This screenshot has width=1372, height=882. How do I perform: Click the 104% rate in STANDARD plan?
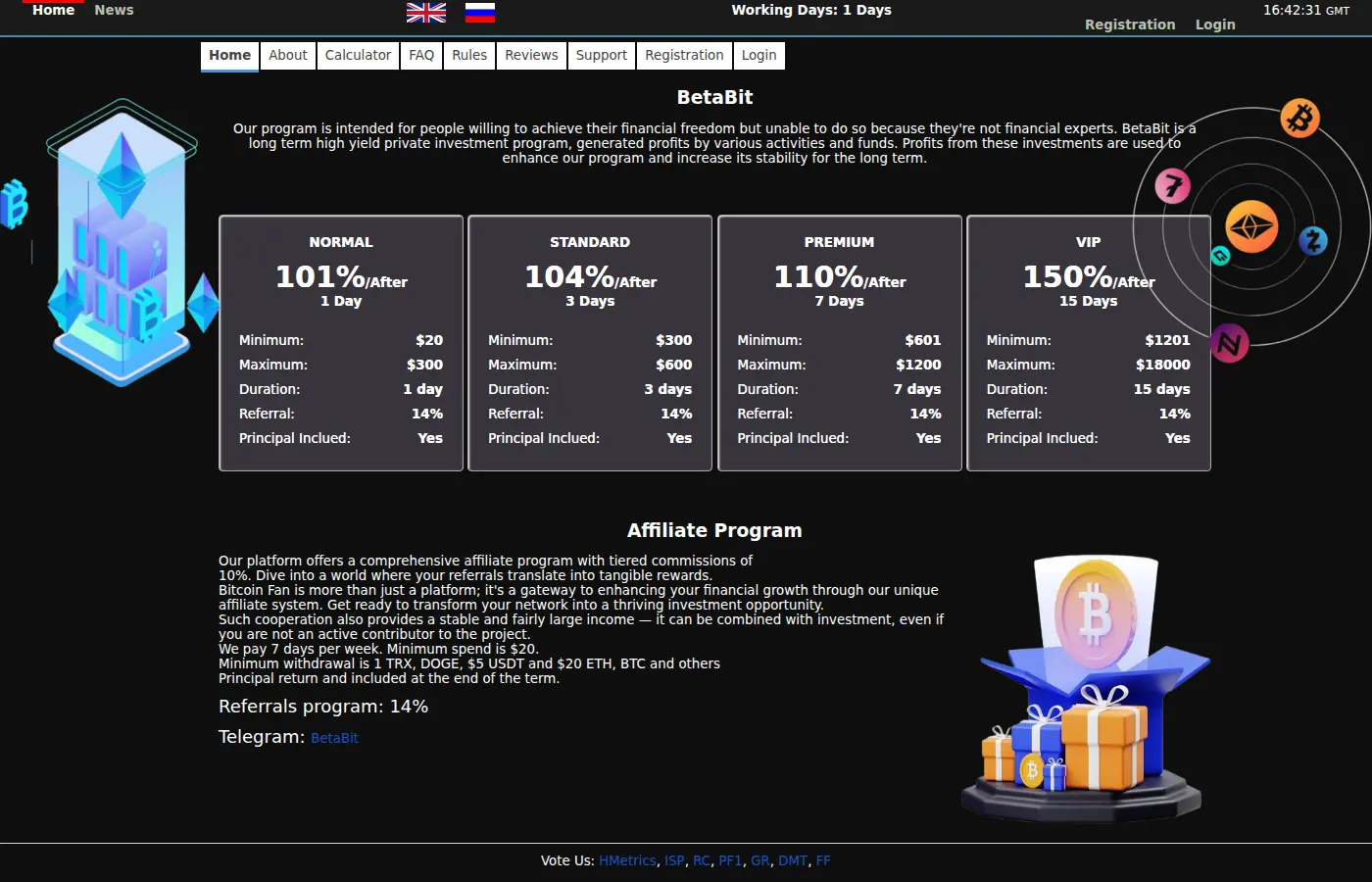coord(569,276)
